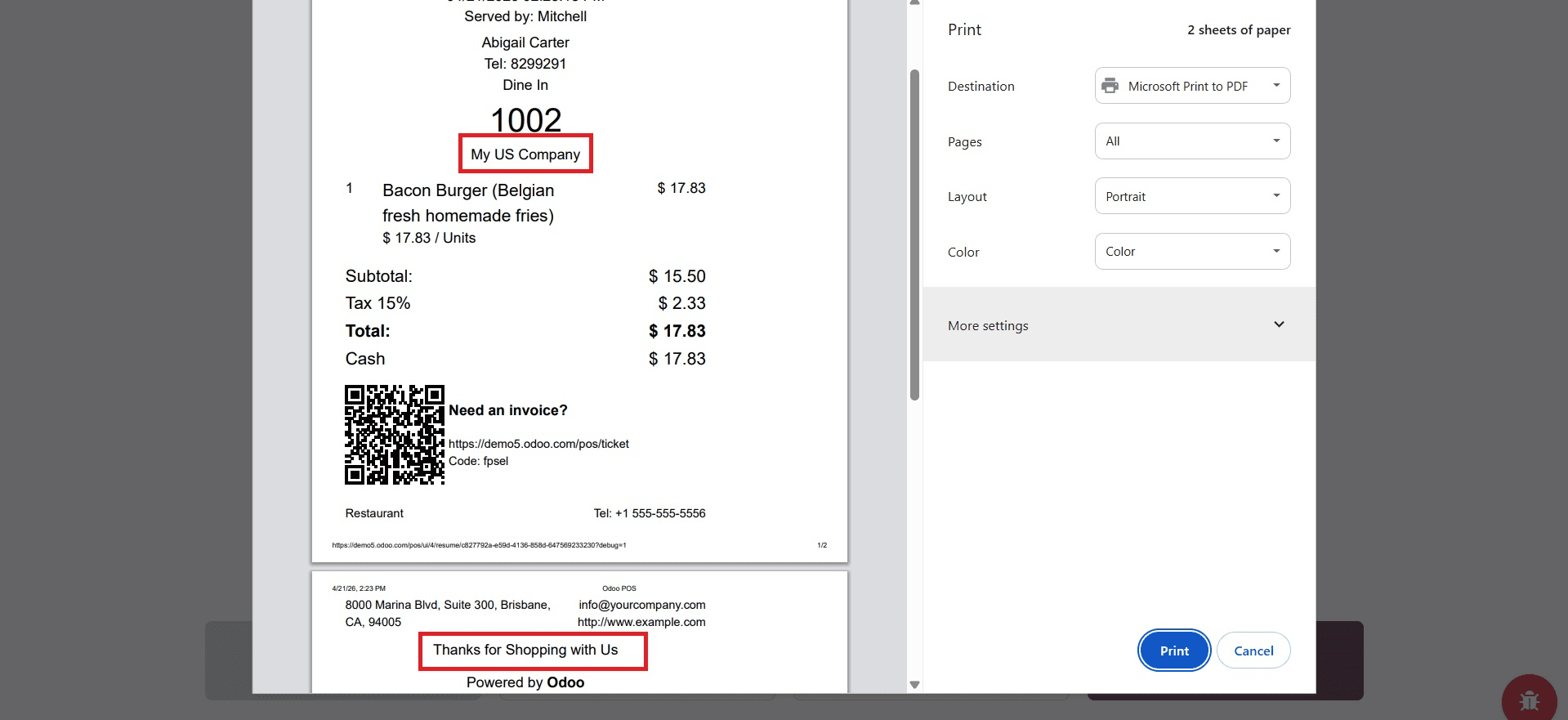This screenshot has height=720, width=1568.
Task: Click printer icon in Destination field
Action: pyautogui.click(x=1110, y=86)
